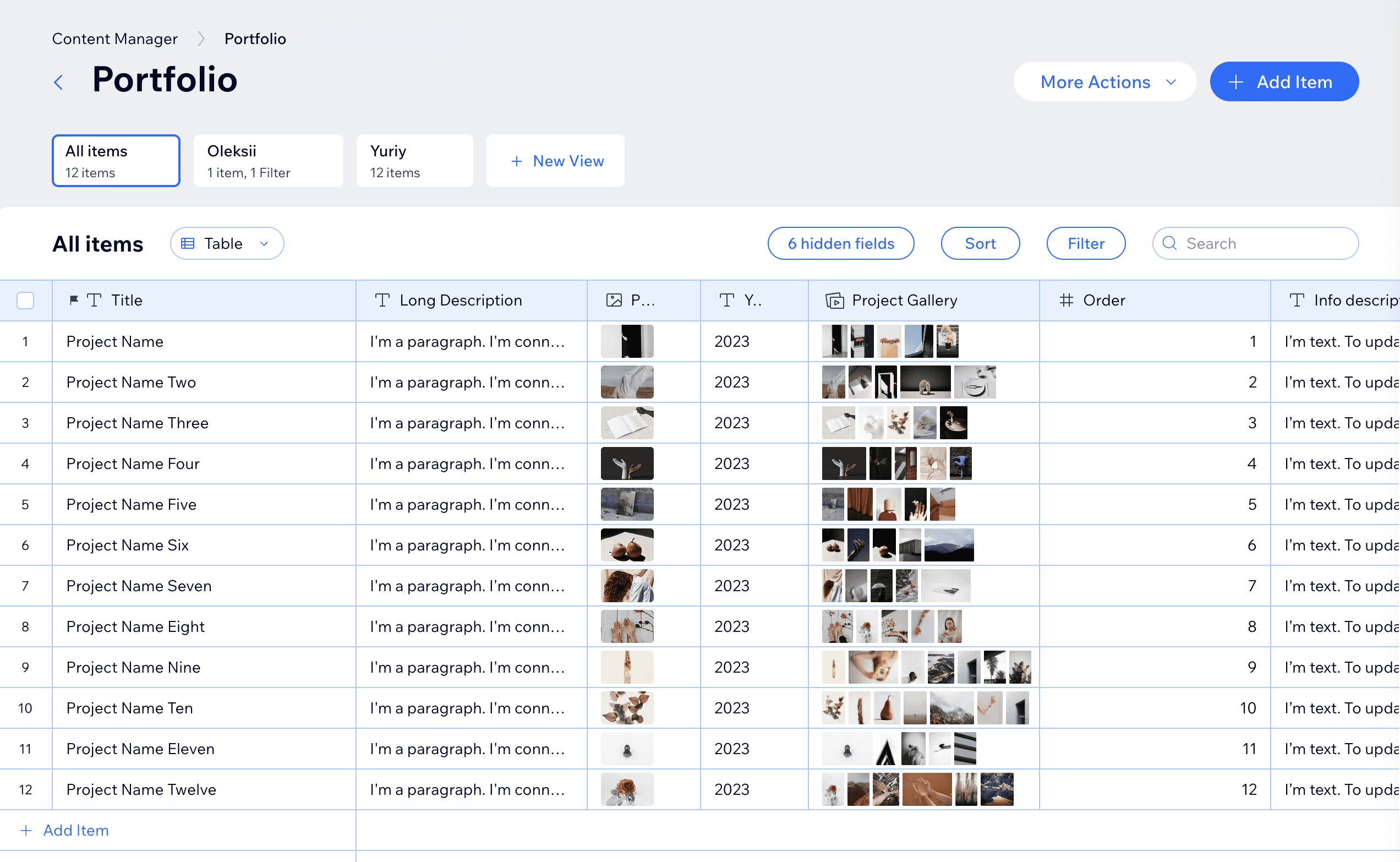
Task: Click the table layout icon in view selector
Action: tap(188, 243)
